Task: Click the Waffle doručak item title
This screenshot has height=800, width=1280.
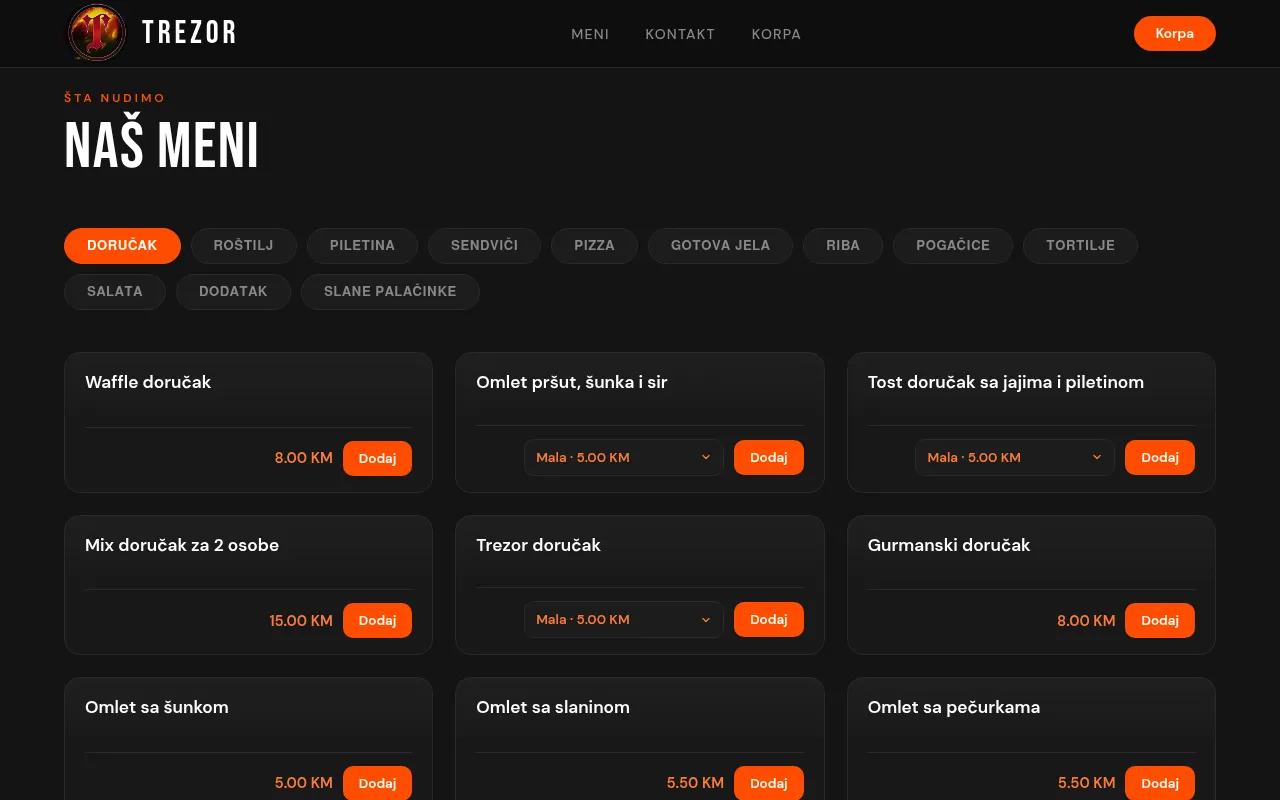Action: click(148, 382)
